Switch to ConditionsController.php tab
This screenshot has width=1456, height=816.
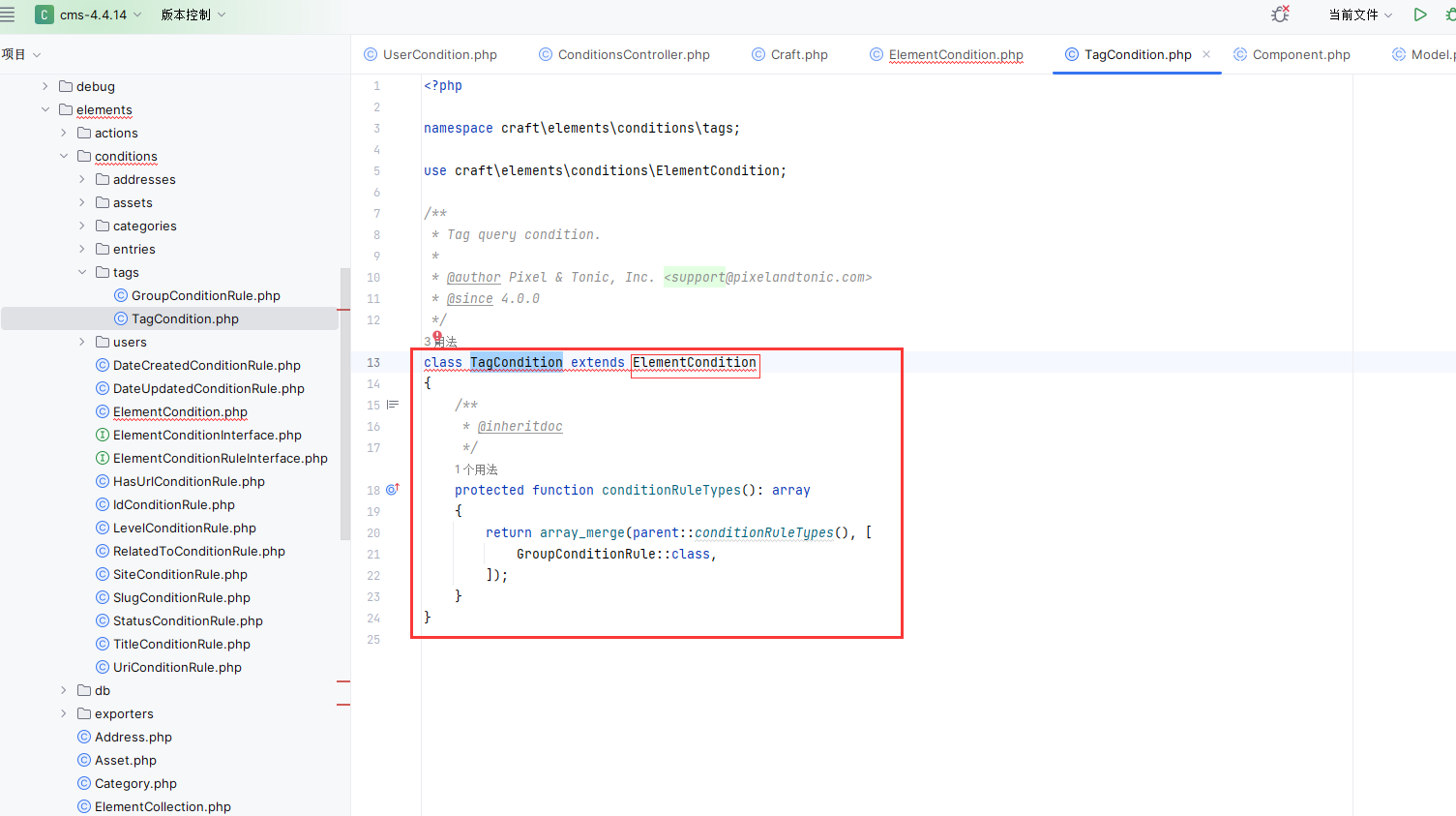click(x=624, y=54)
